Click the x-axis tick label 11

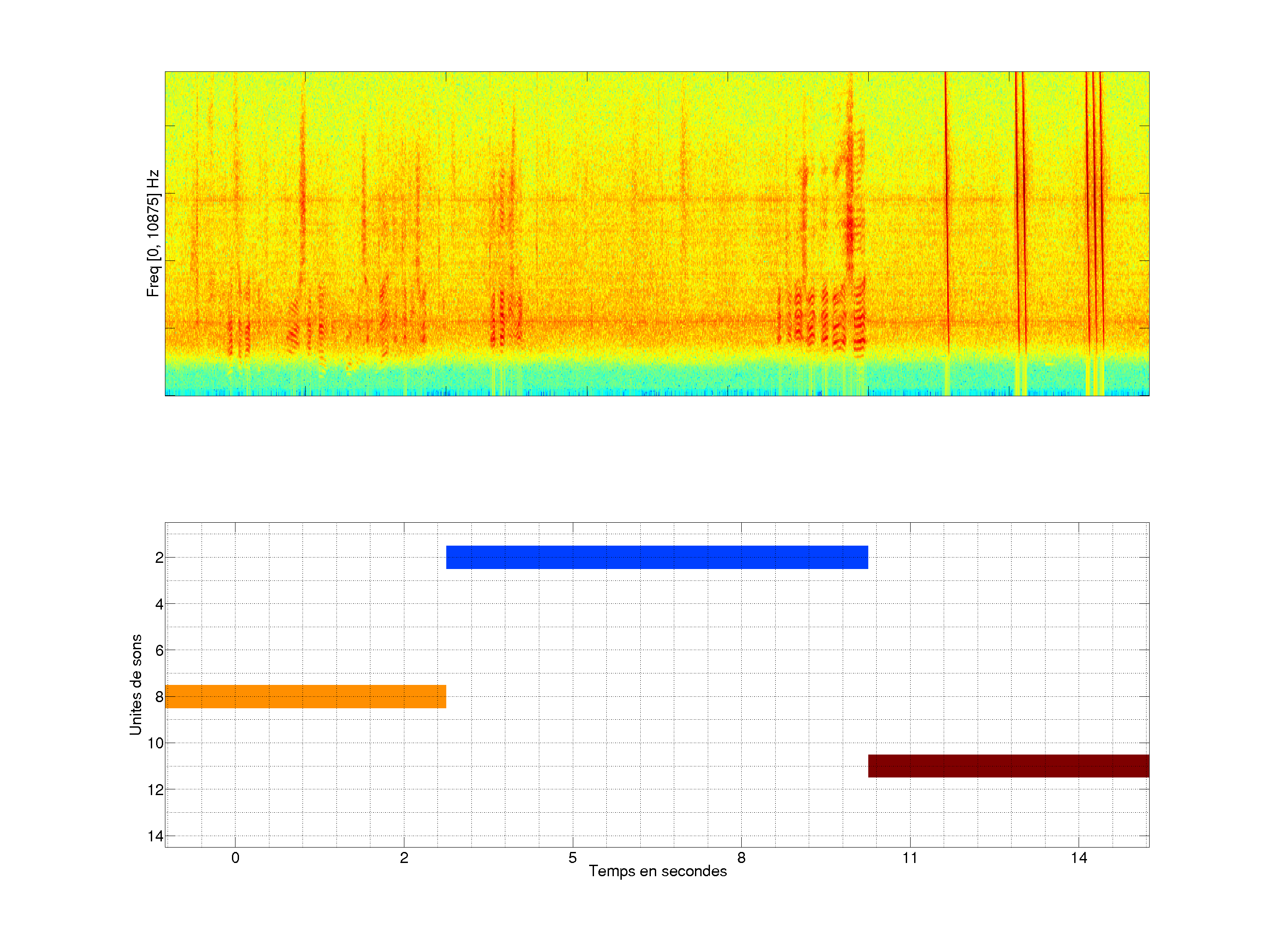909,858
